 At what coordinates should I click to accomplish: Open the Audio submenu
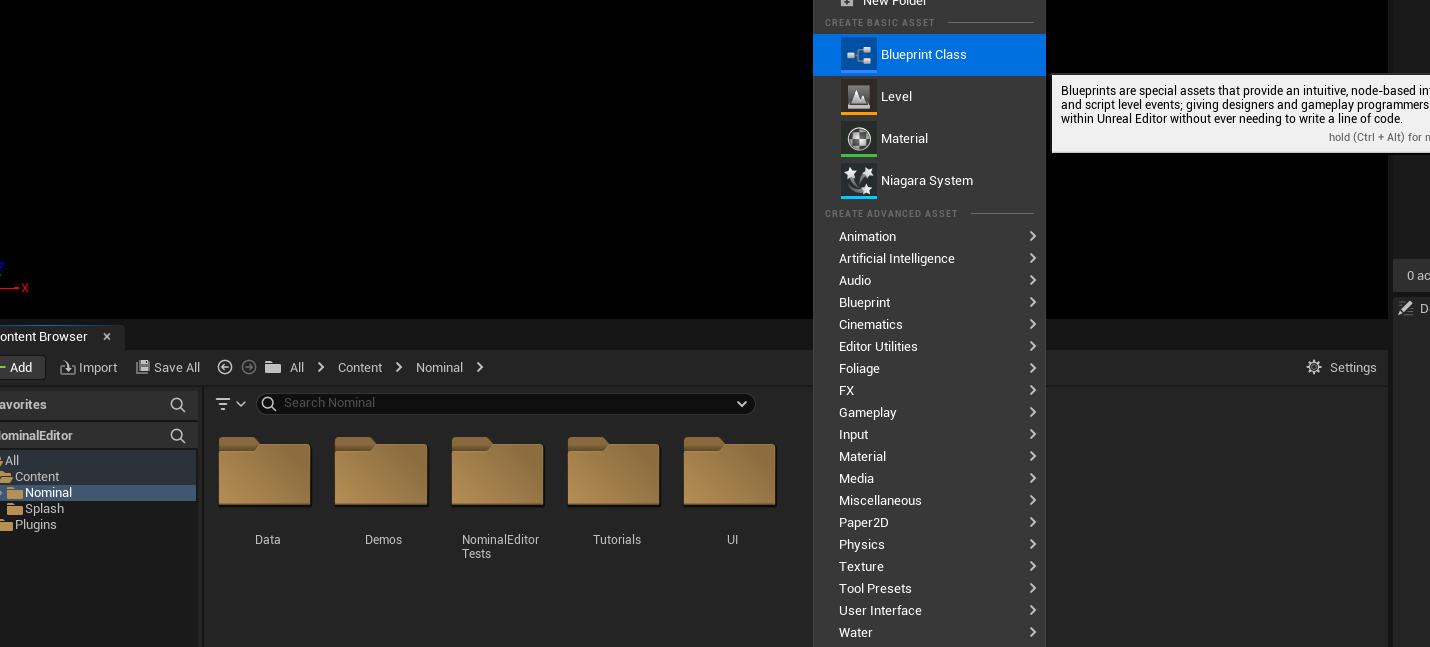929,281
